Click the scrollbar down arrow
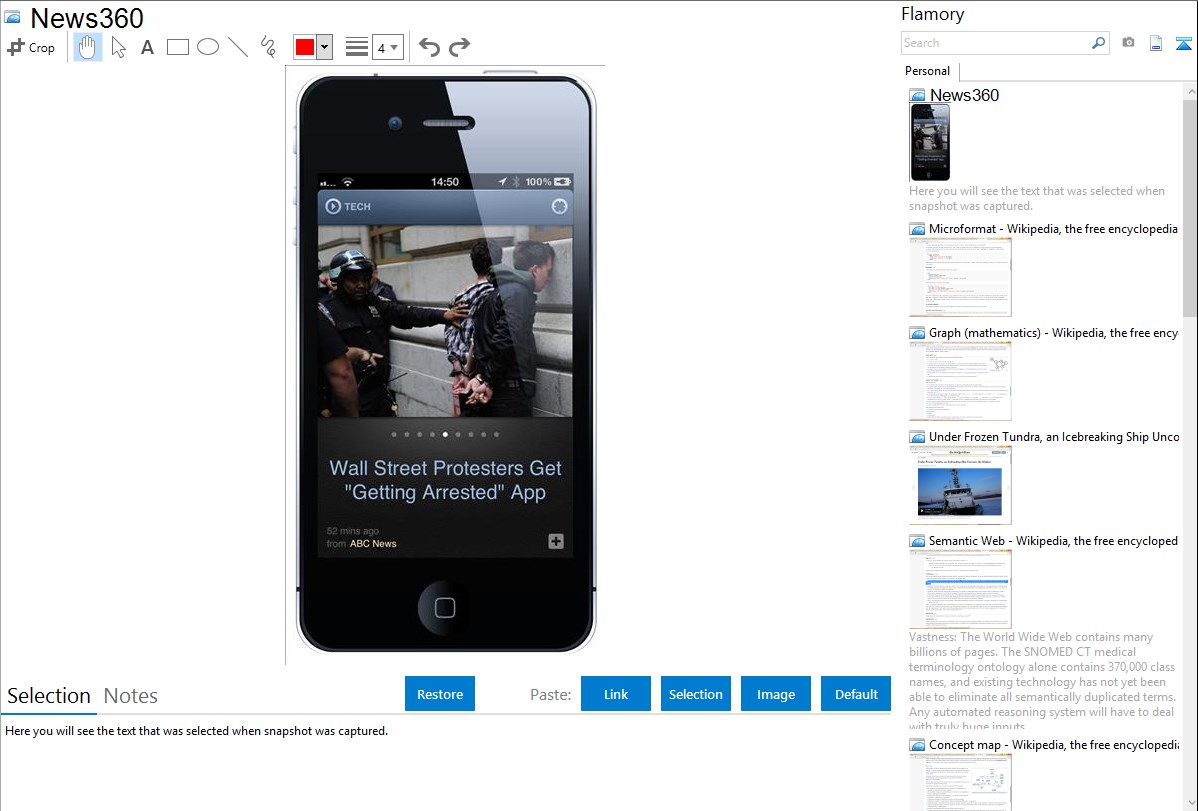 (1190, 803)
